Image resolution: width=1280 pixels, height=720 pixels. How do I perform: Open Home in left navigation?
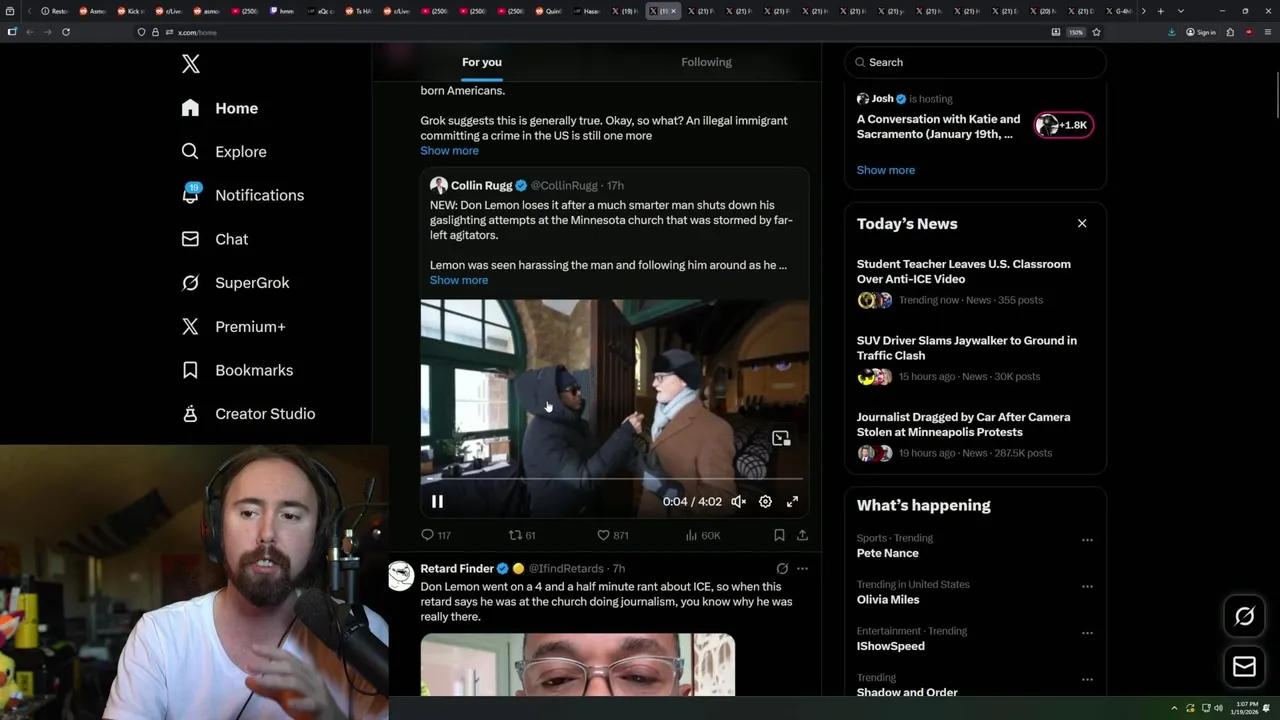[220, 108]
